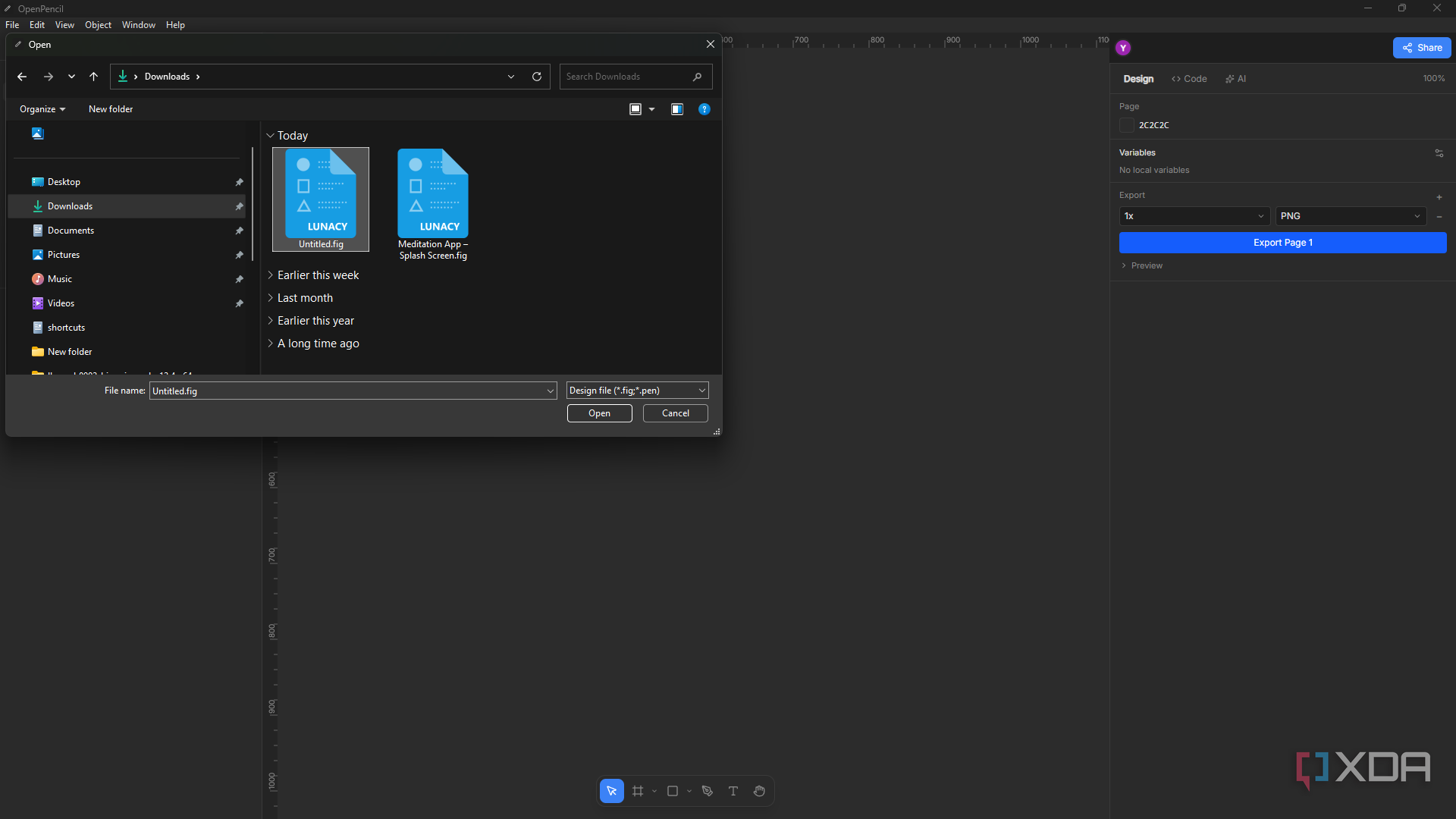Screen dimensions: 1456x819
Task: Select the Pen tool in bottom toolbar
Action: (x=708, y=791)
